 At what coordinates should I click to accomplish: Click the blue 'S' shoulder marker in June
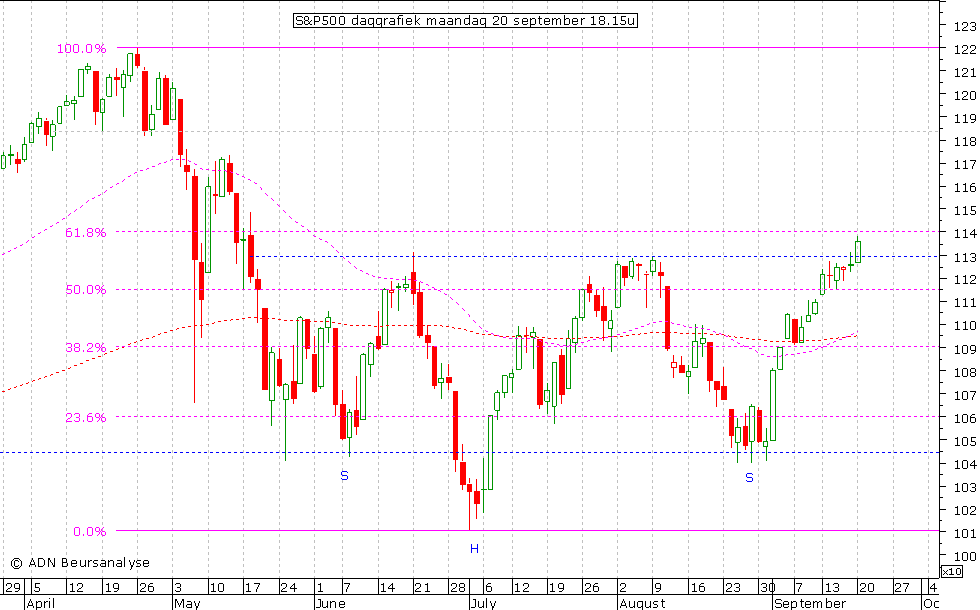click(344, 476)
